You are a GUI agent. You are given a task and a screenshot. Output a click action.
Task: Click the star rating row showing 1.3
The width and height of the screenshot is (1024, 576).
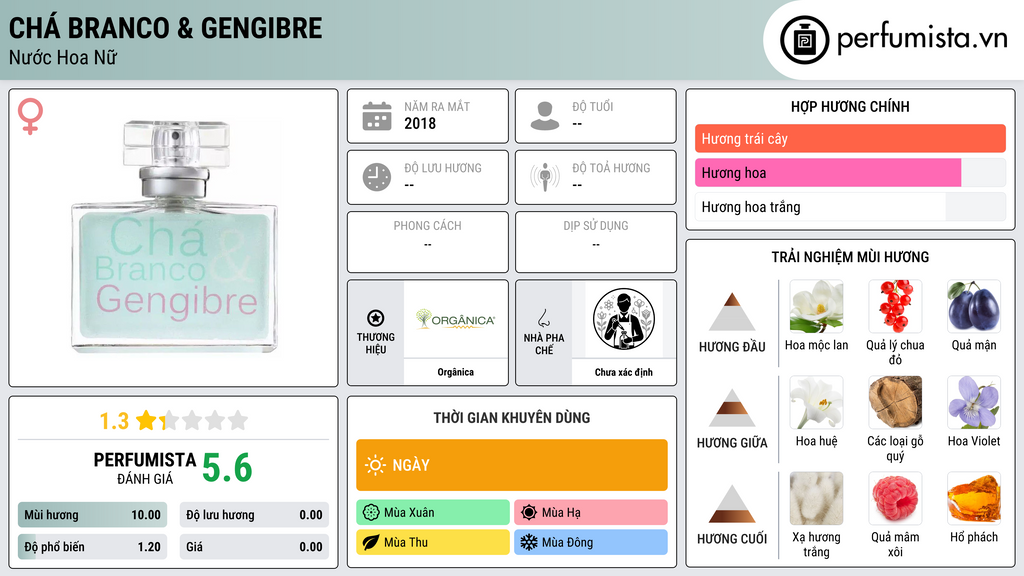click(174, 421)
